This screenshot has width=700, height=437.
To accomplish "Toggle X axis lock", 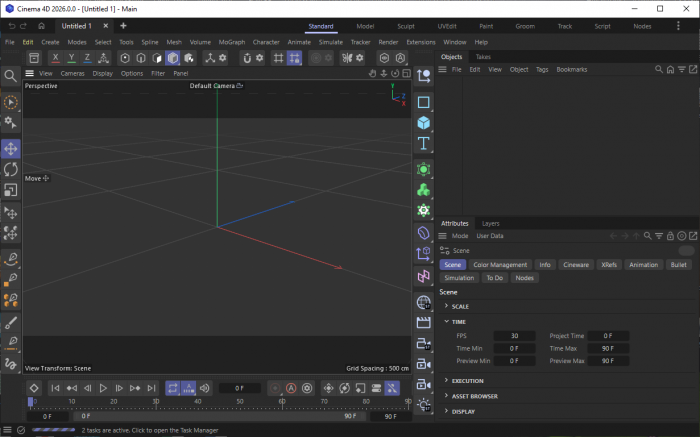I will point(56,58).
